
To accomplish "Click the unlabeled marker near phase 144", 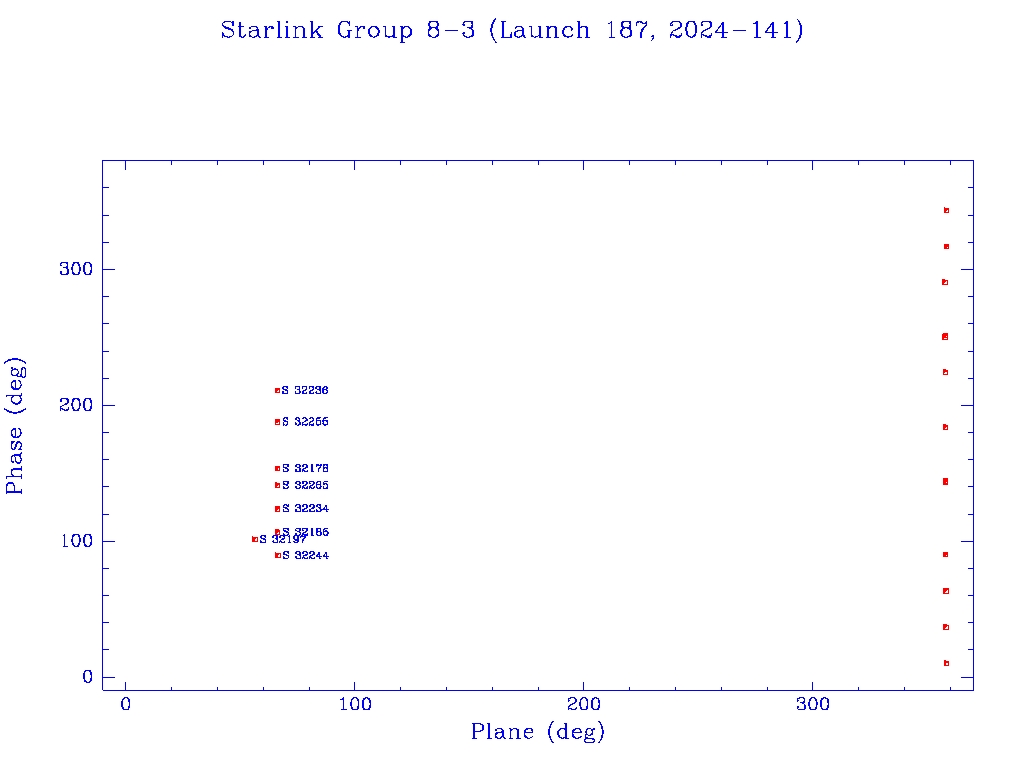I will pyautogui.click(x=946, y=482).
